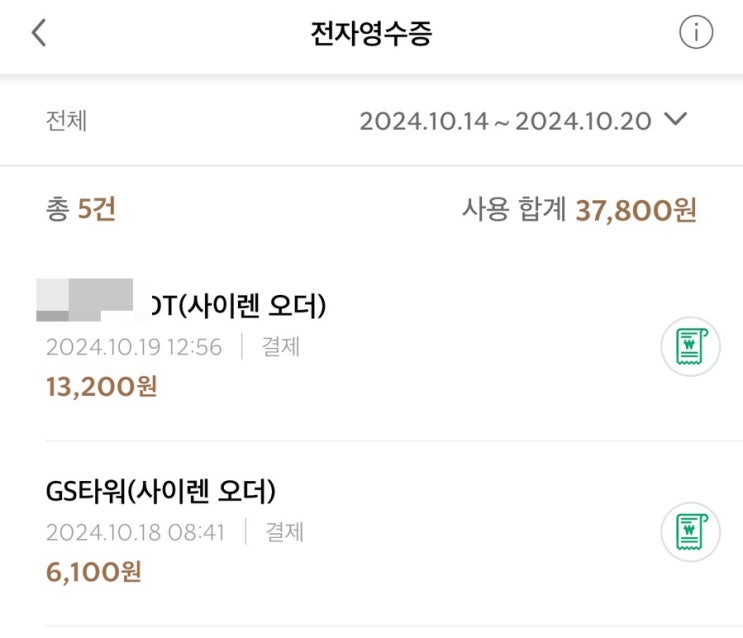Tap 결제 label on first transaction

coord(280,347)
